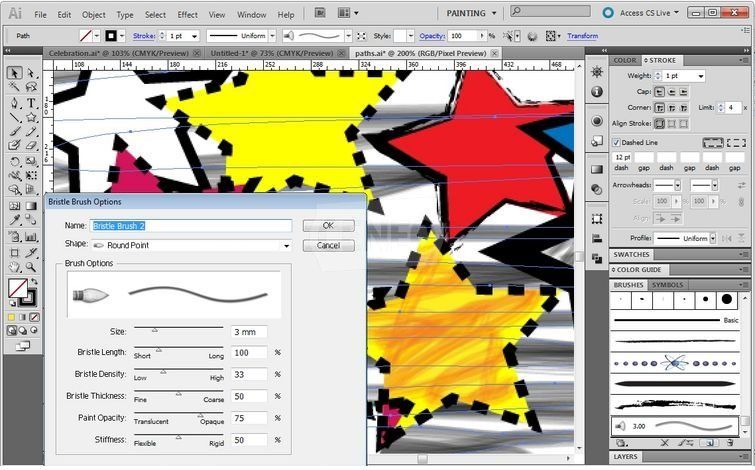Select the Selection arrow tool
This screenshot has width=755, height=470.
[14, 73]
